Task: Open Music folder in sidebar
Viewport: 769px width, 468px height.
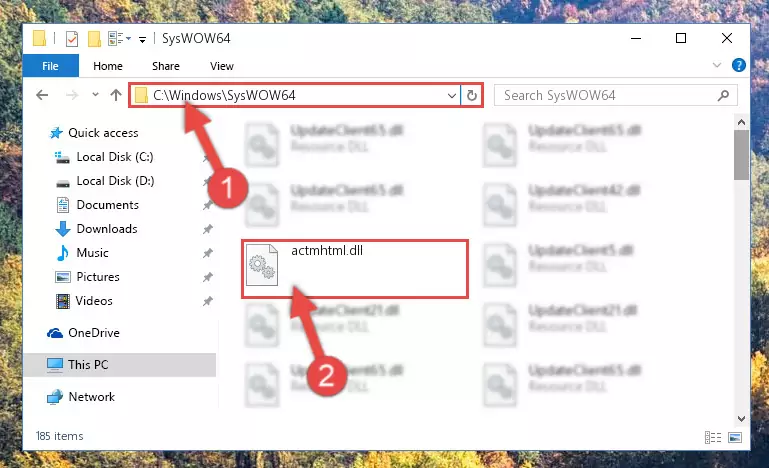Action: point(92,253)
